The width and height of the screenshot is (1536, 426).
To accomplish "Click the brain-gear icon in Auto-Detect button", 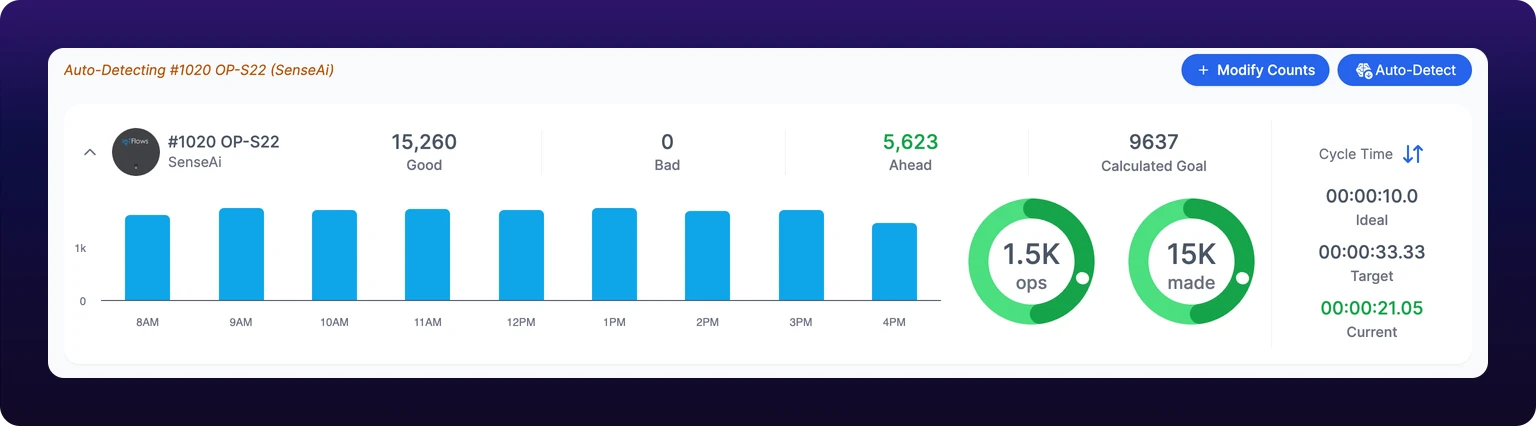I will 1363,70.
